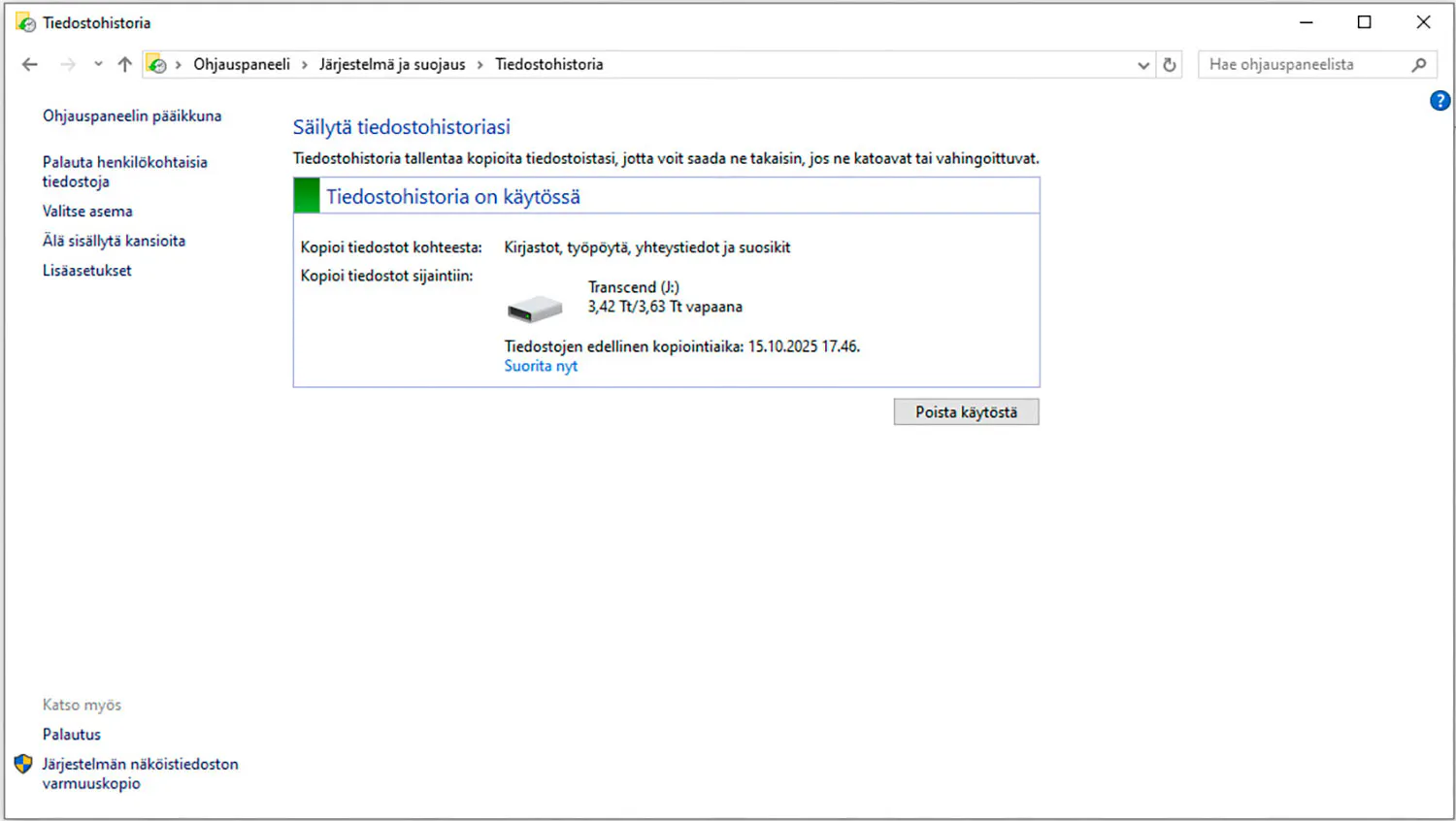Viewport: 1456px width, 821px height.
Task: Open the recent locations dropdown arrow
Action: tap(98, 64)
